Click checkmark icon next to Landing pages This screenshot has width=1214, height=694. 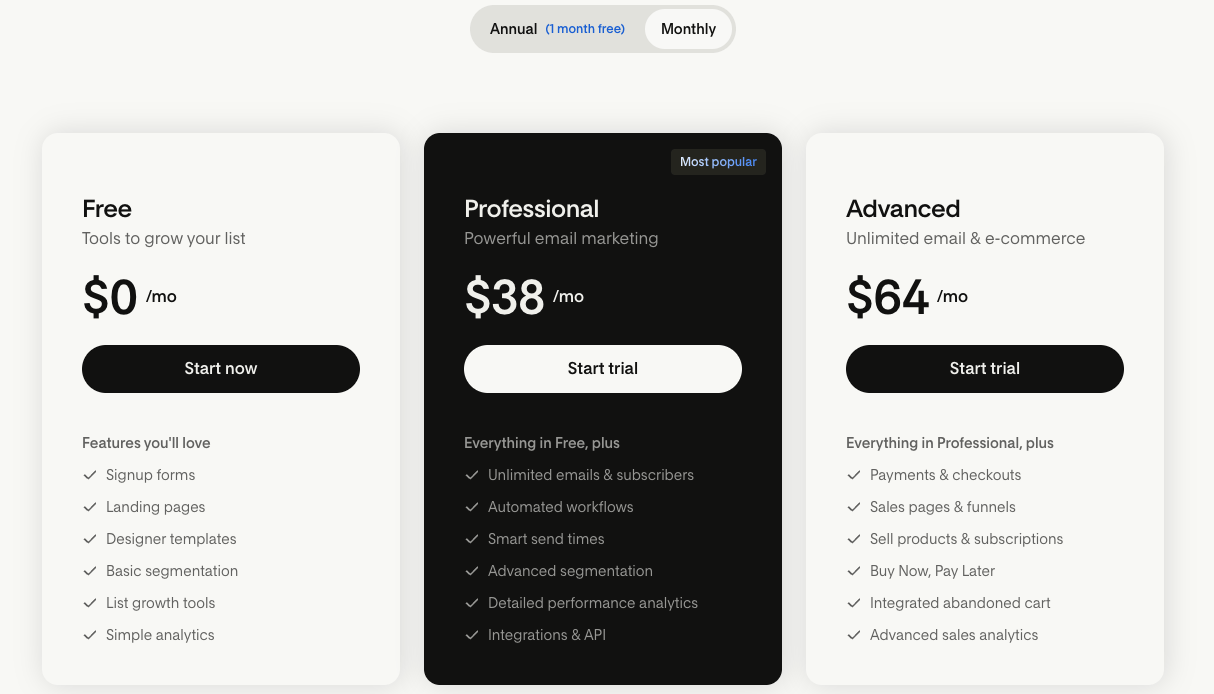(x=90, y=507)
